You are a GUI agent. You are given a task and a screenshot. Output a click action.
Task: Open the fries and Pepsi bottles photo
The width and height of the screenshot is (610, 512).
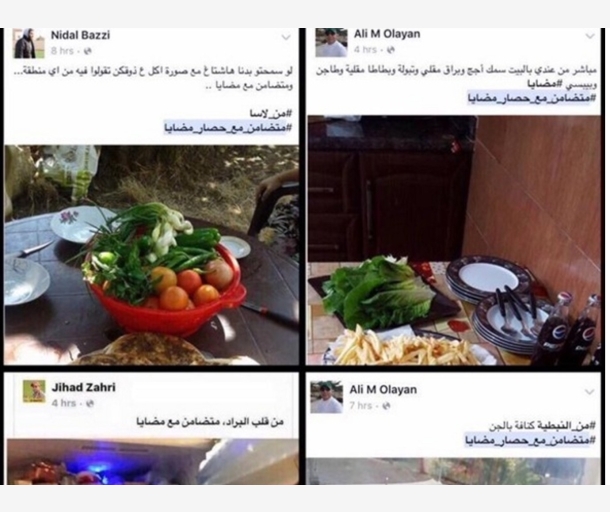pyautogui.click(x=454, y=240)
